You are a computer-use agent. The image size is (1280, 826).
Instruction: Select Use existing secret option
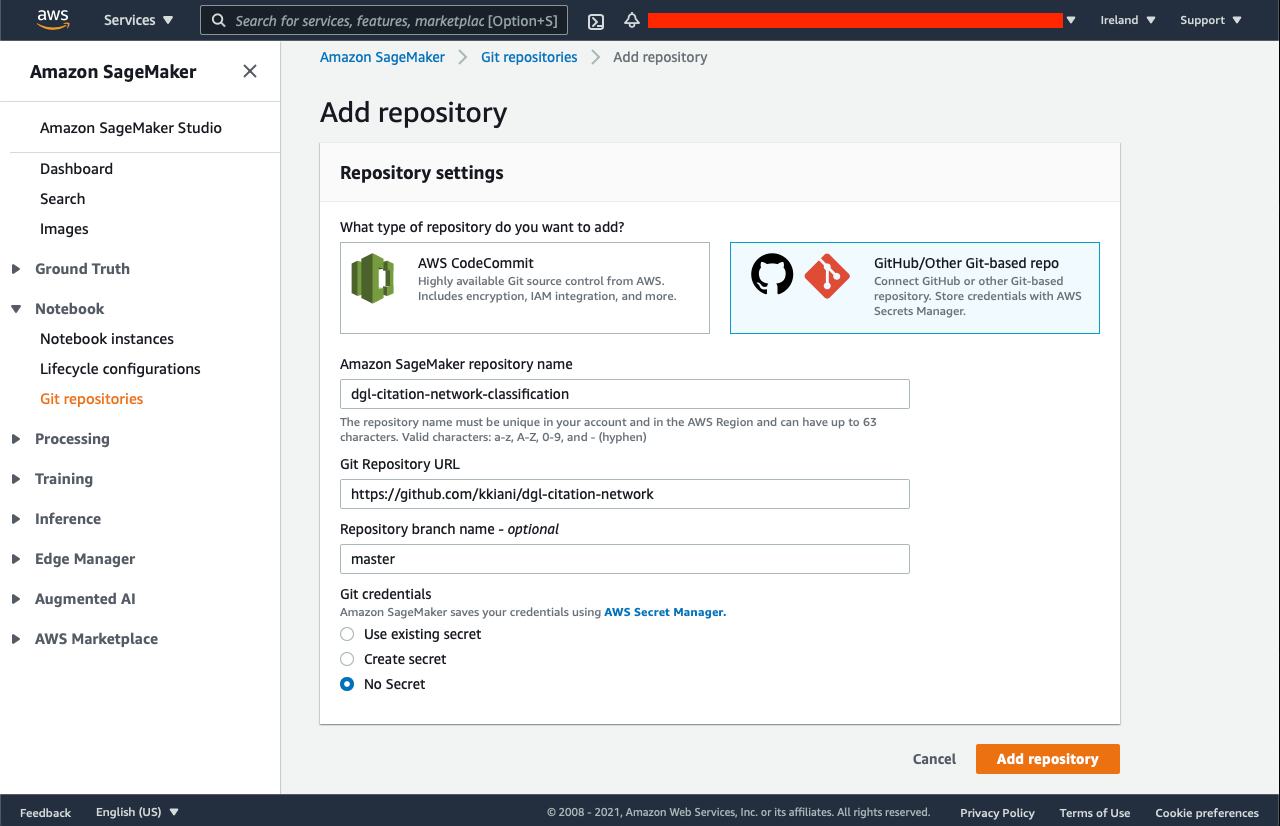[347, 634]
